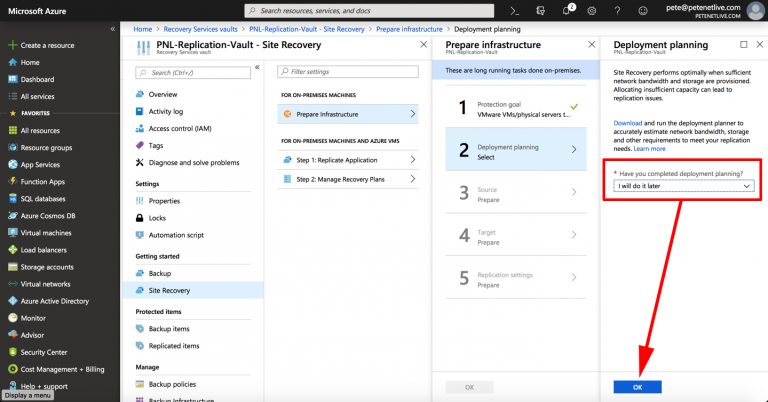Click the Create a resource plus icon
Image resolution: width=768 pixels, height=402 pixels.
pos(13,45)
